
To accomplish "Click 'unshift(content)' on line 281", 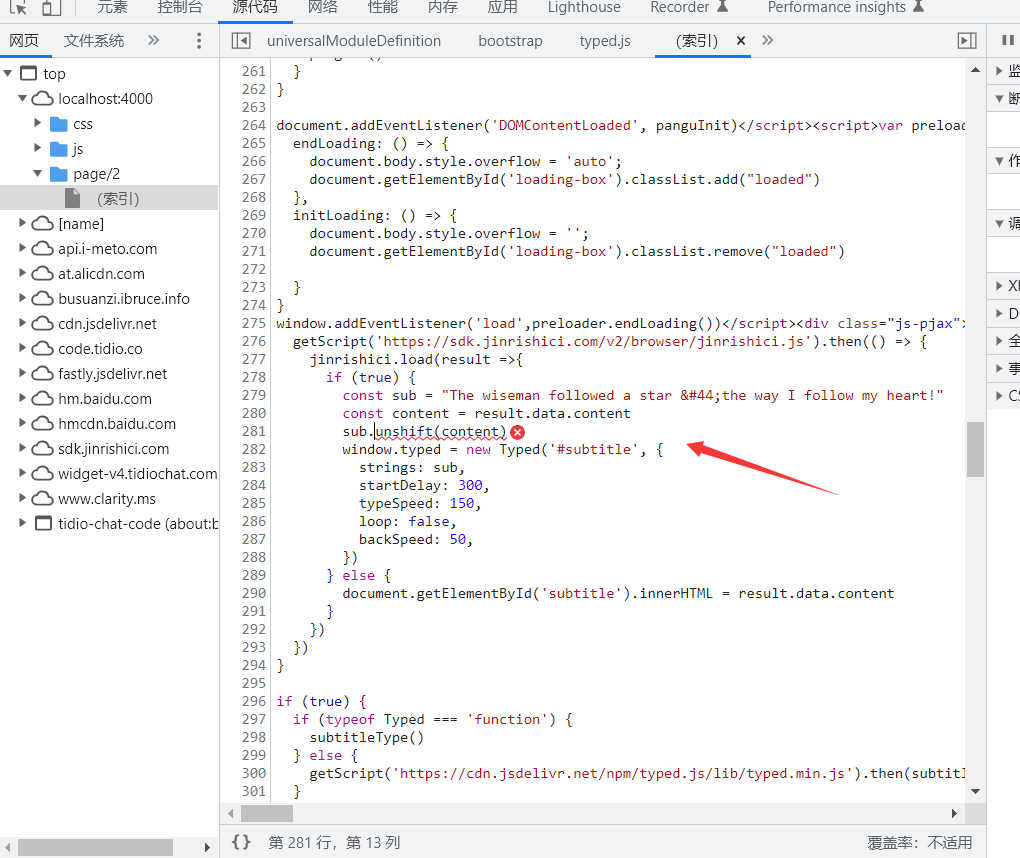I will (x=440, y=431).
